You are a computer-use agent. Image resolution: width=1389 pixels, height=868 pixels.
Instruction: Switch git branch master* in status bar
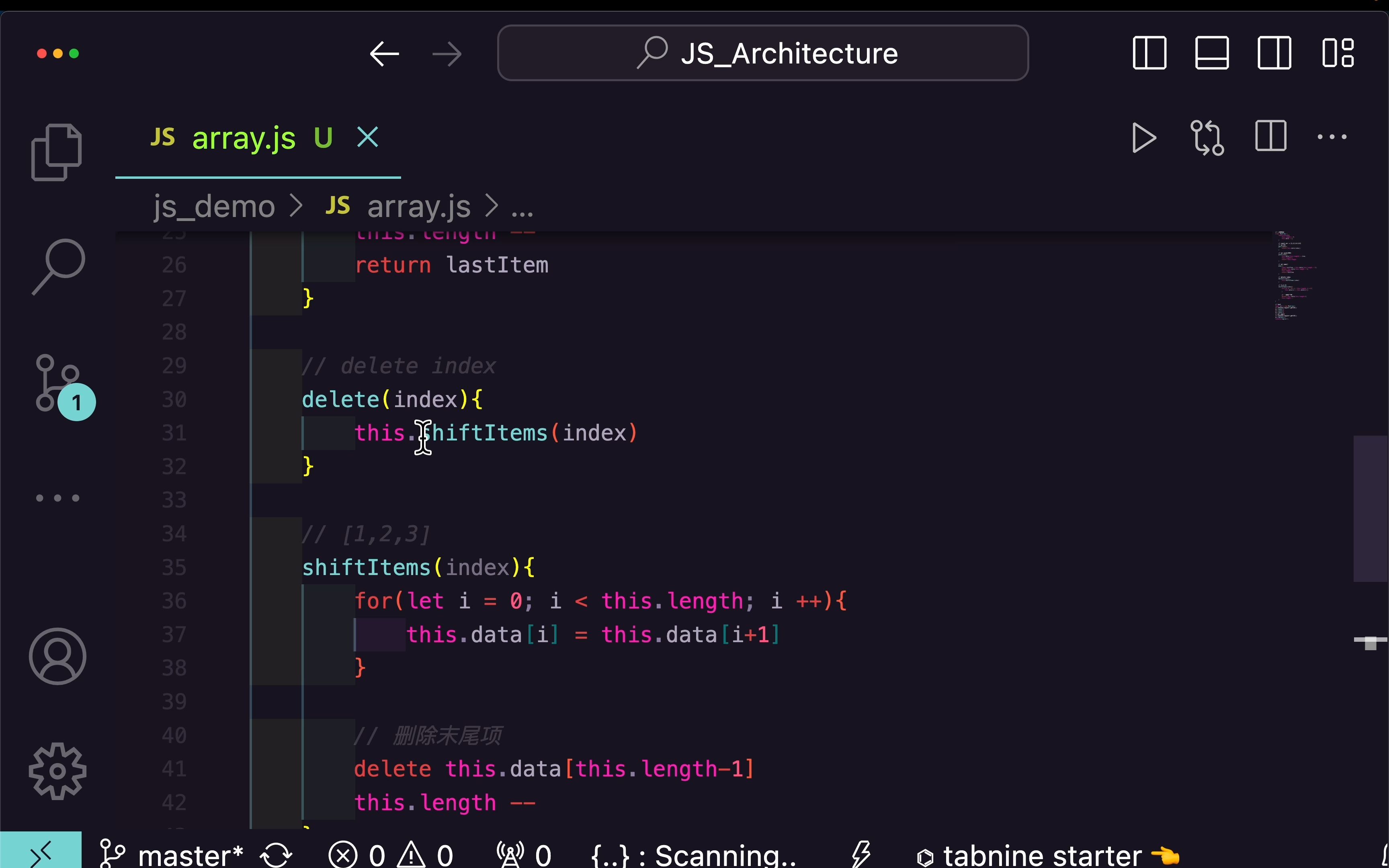pos(172,856)
